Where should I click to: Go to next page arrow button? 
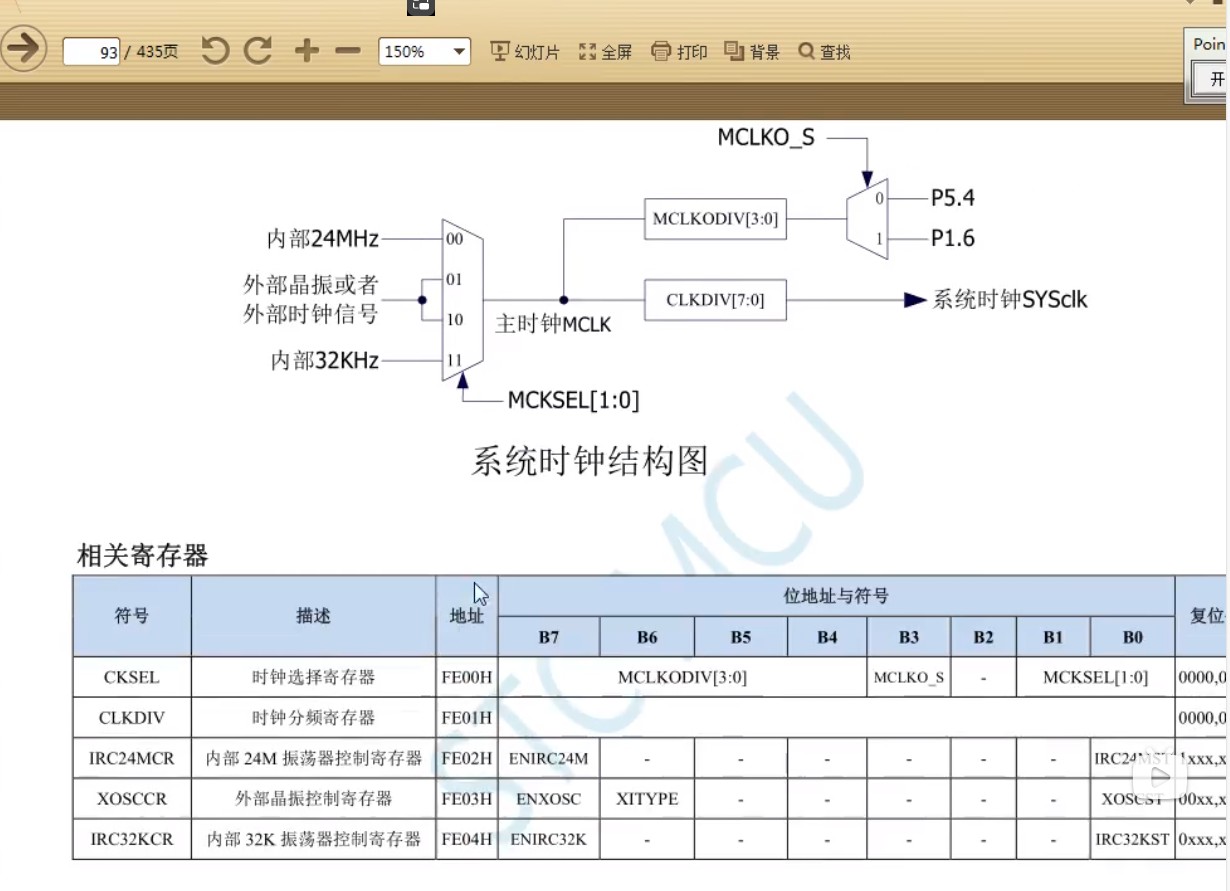[x=23, y=49]
